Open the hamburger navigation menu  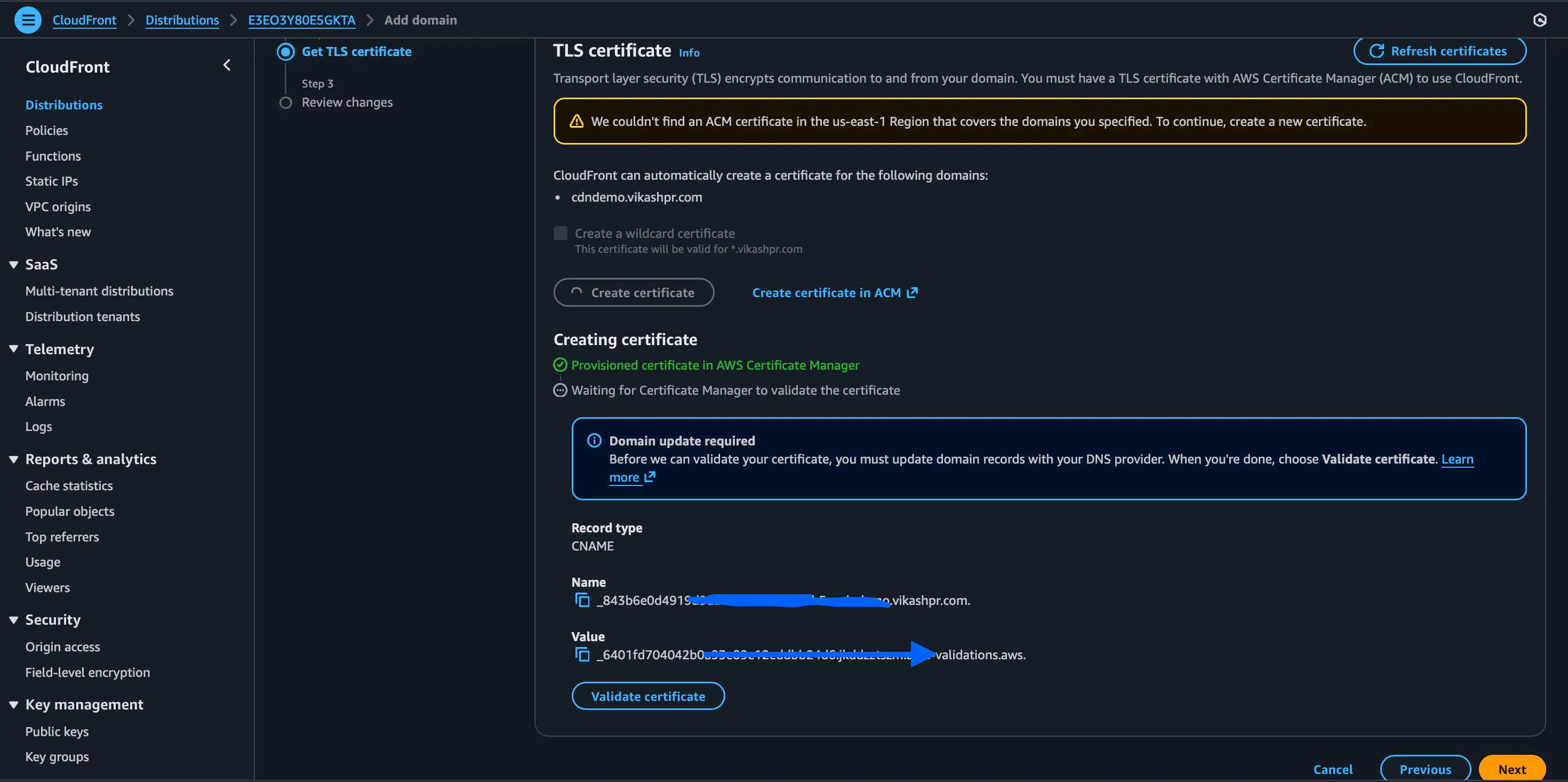[x=27, y=20]
